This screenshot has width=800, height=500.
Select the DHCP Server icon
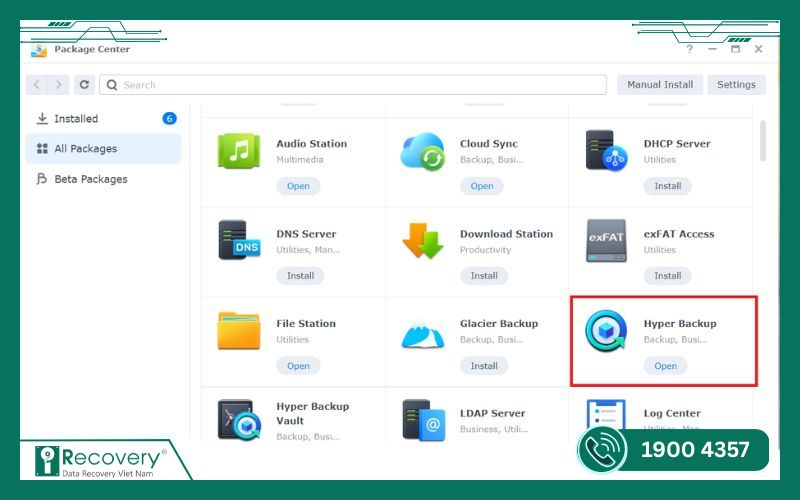(606, 151)
